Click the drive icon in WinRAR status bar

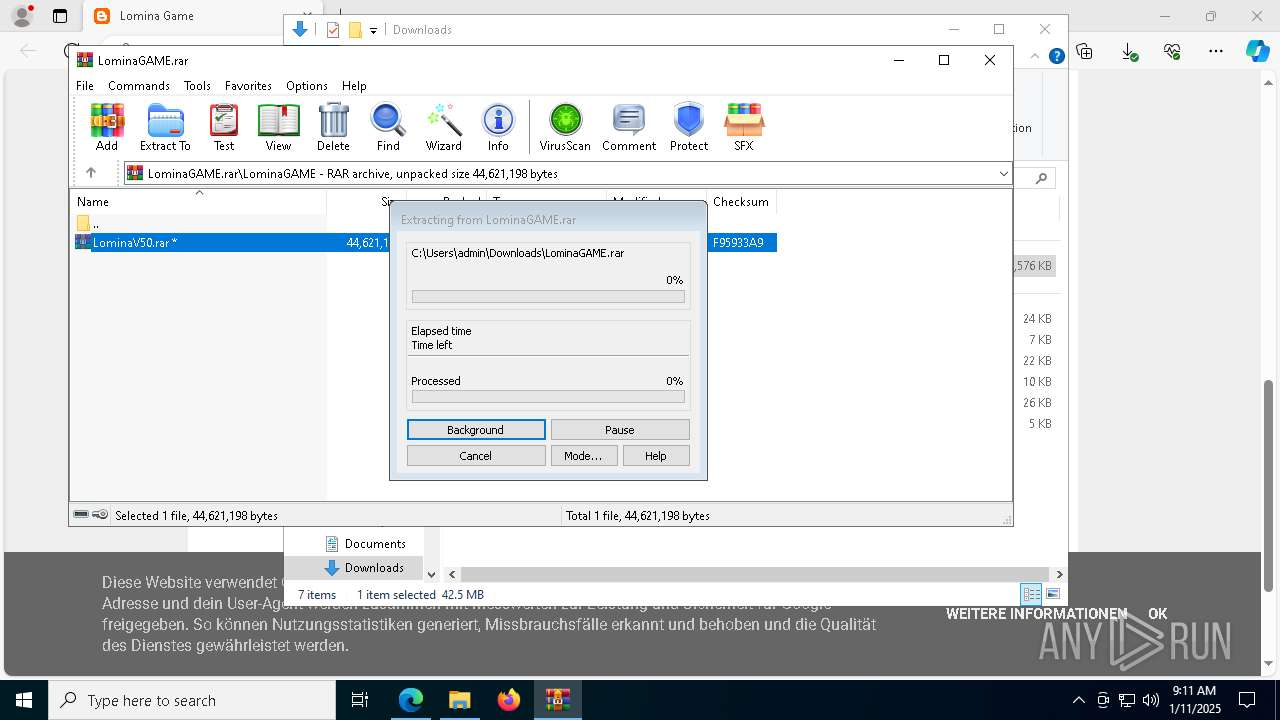pos(81,515)
